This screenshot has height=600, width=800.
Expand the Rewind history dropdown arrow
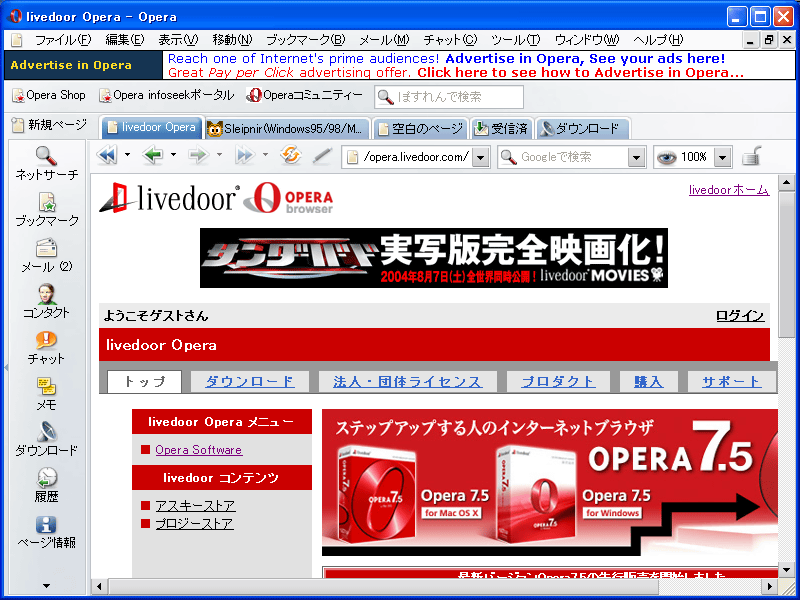128,155
